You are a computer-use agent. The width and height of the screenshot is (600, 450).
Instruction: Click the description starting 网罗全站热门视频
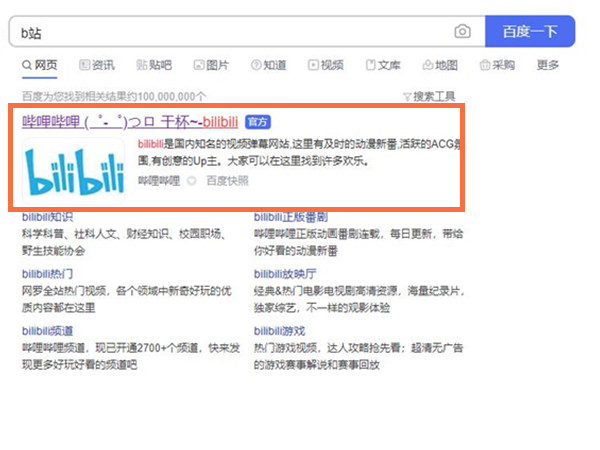click(x=127, y=299)
